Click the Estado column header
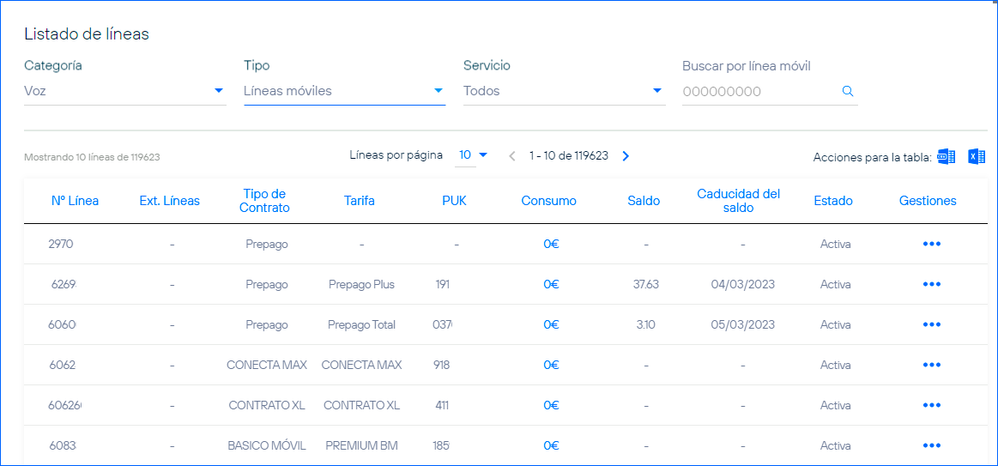This screenshot has width=998, height=466. [x=833, y=201]
